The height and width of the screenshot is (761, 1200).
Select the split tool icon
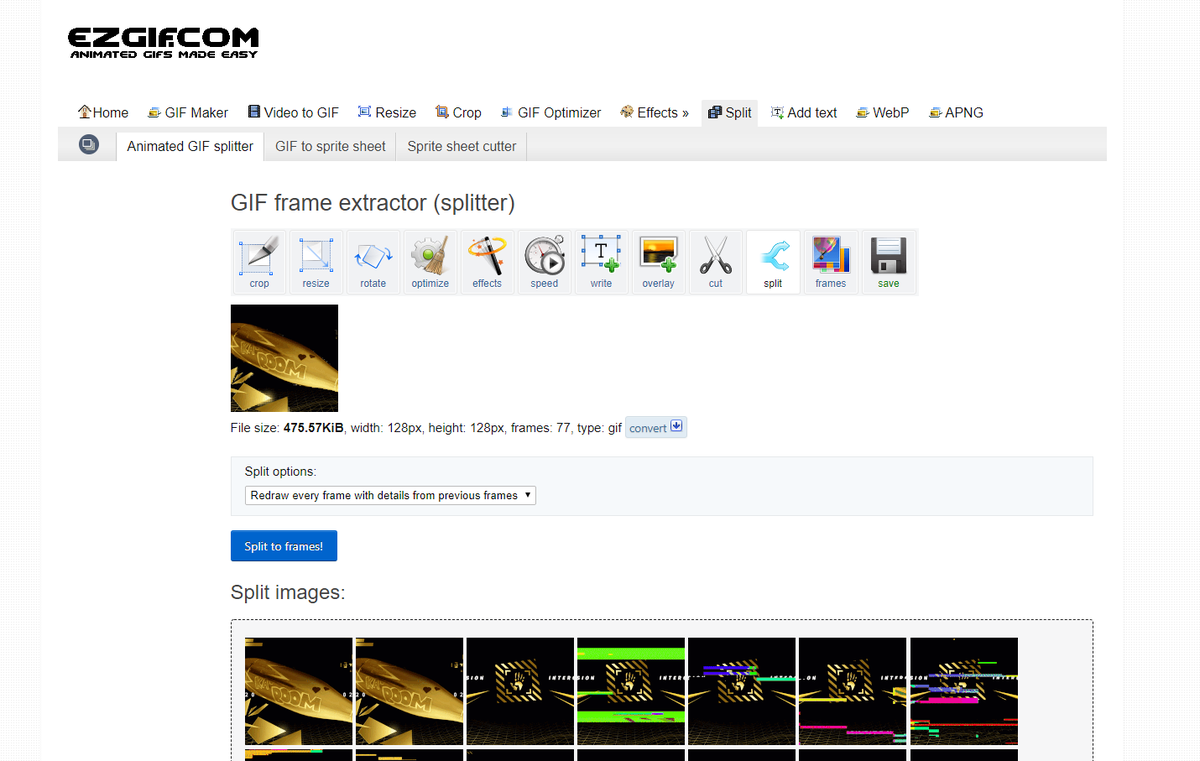click(773, 262)
